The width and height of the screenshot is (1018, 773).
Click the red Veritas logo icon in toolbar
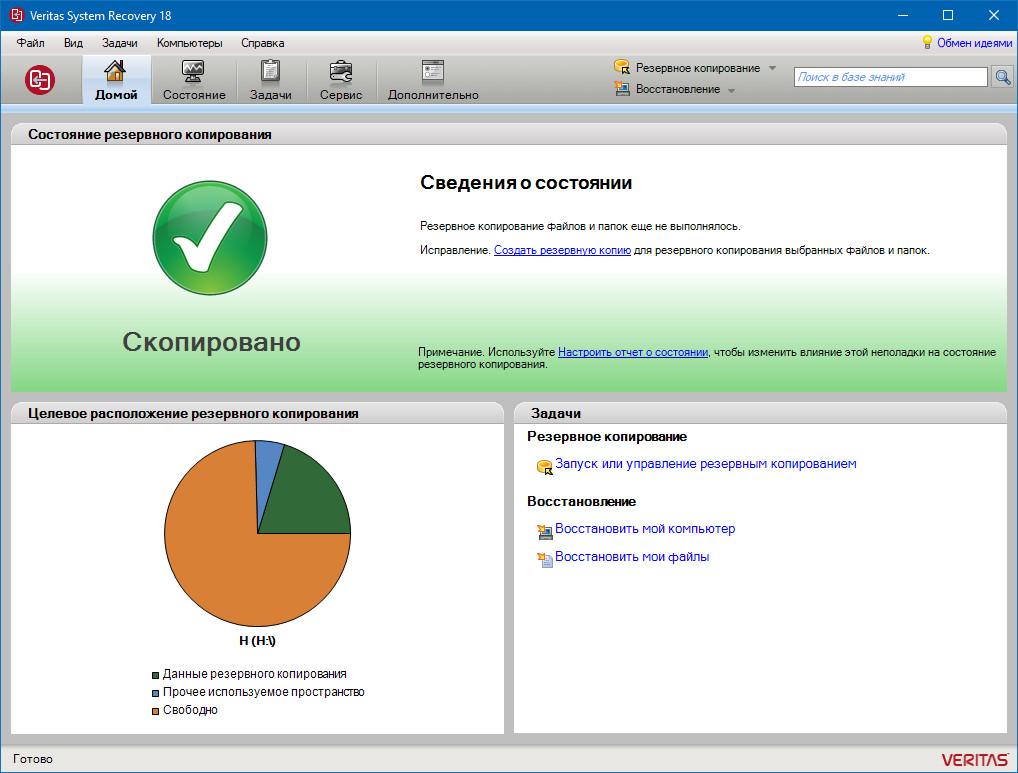(x=40, y=80)
